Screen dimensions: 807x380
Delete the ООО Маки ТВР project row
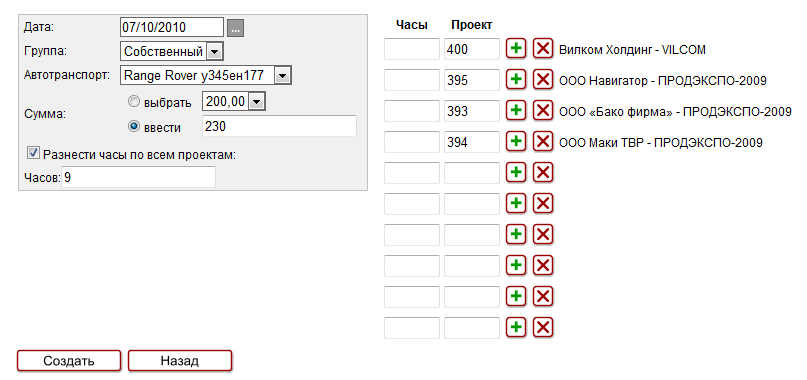point(542,142)
